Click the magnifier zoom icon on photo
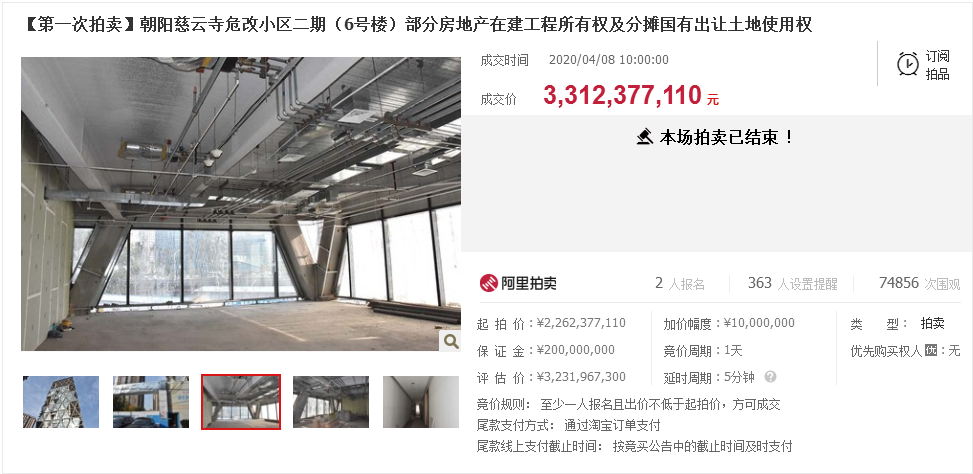 tap(451, 341)
